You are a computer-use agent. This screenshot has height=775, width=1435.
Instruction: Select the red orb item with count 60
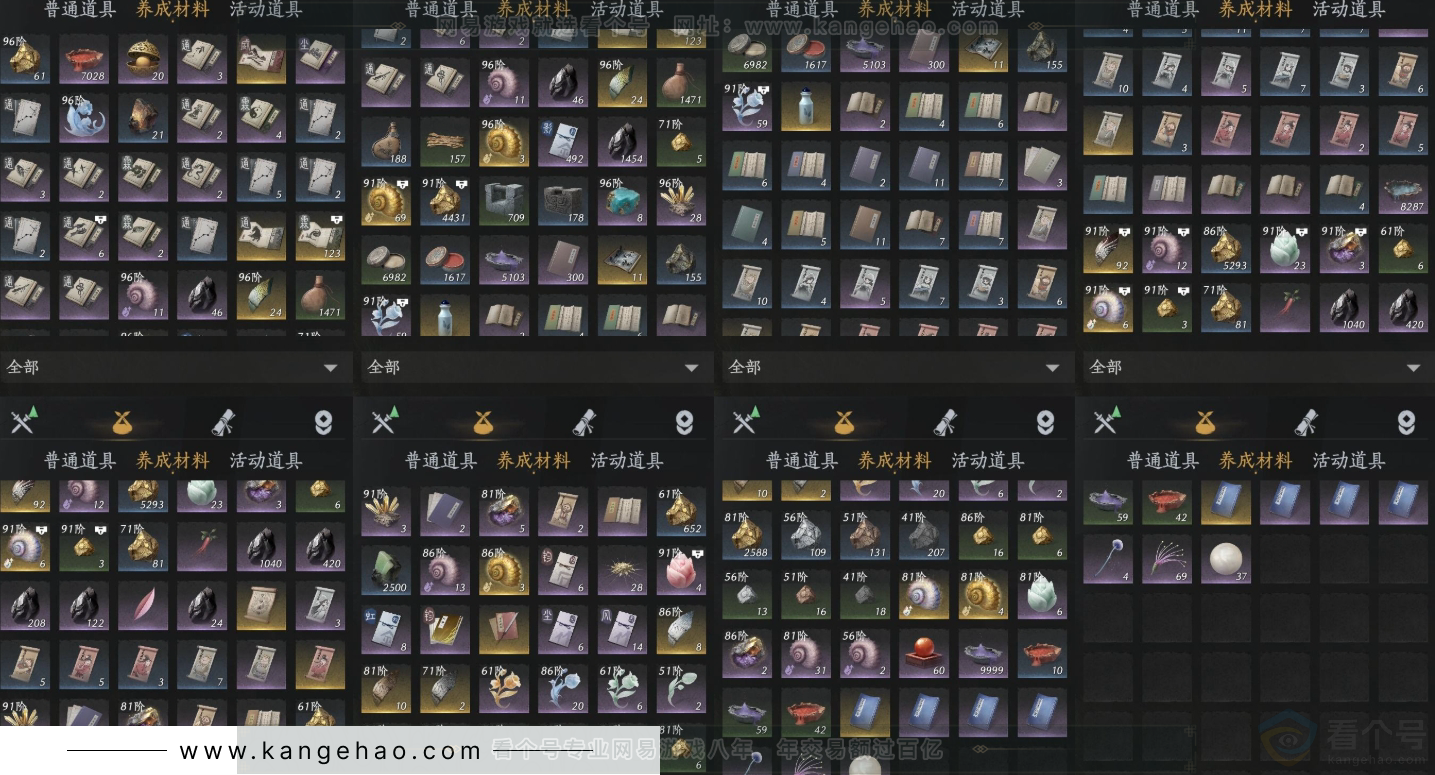click(x=924, y=653)
